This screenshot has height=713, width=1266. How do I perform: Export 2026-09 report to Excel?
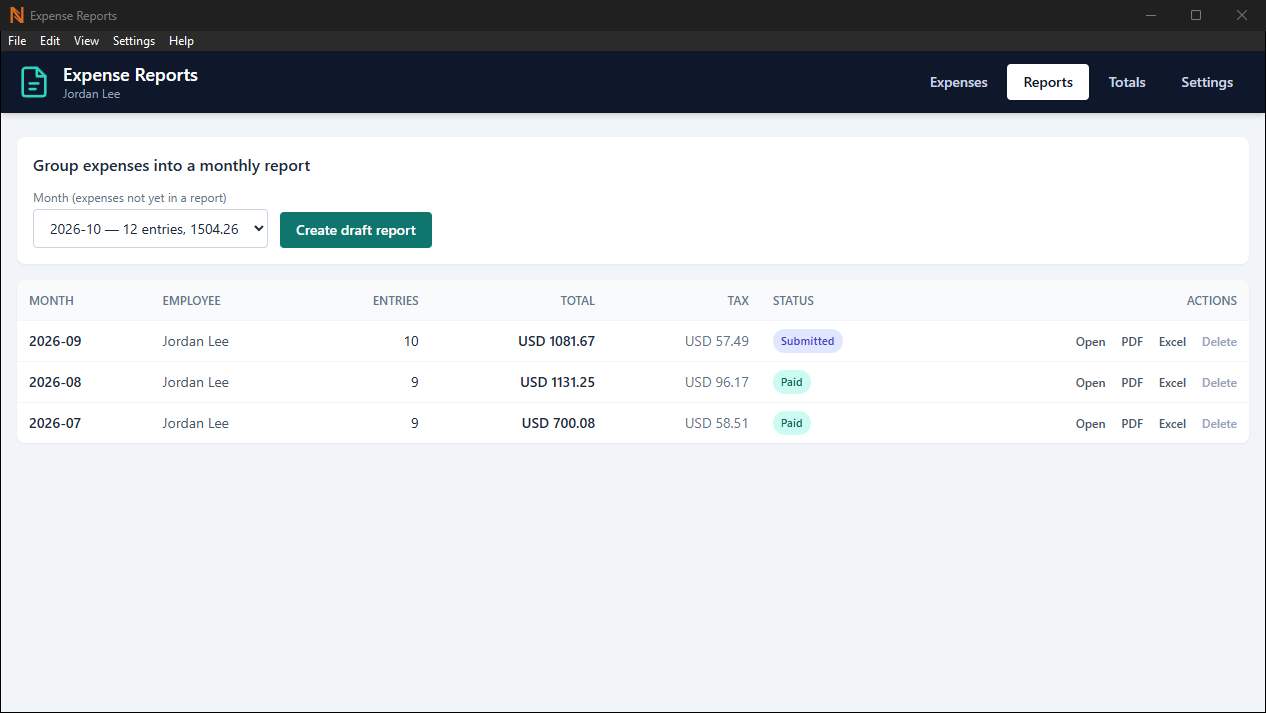tap(1172, 342)
